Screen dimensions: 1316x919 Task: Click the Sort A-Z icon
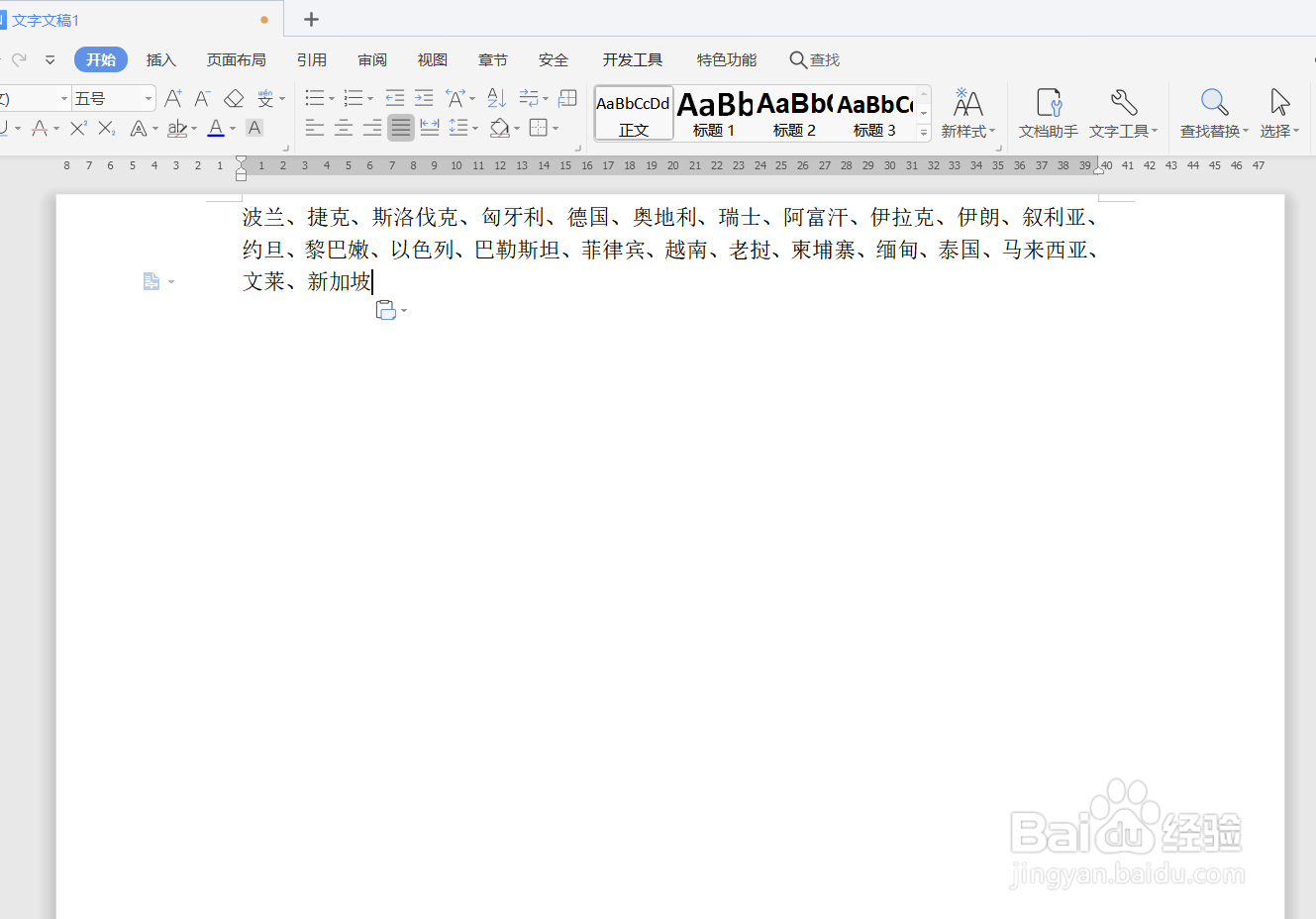click(x=497, y=98)
